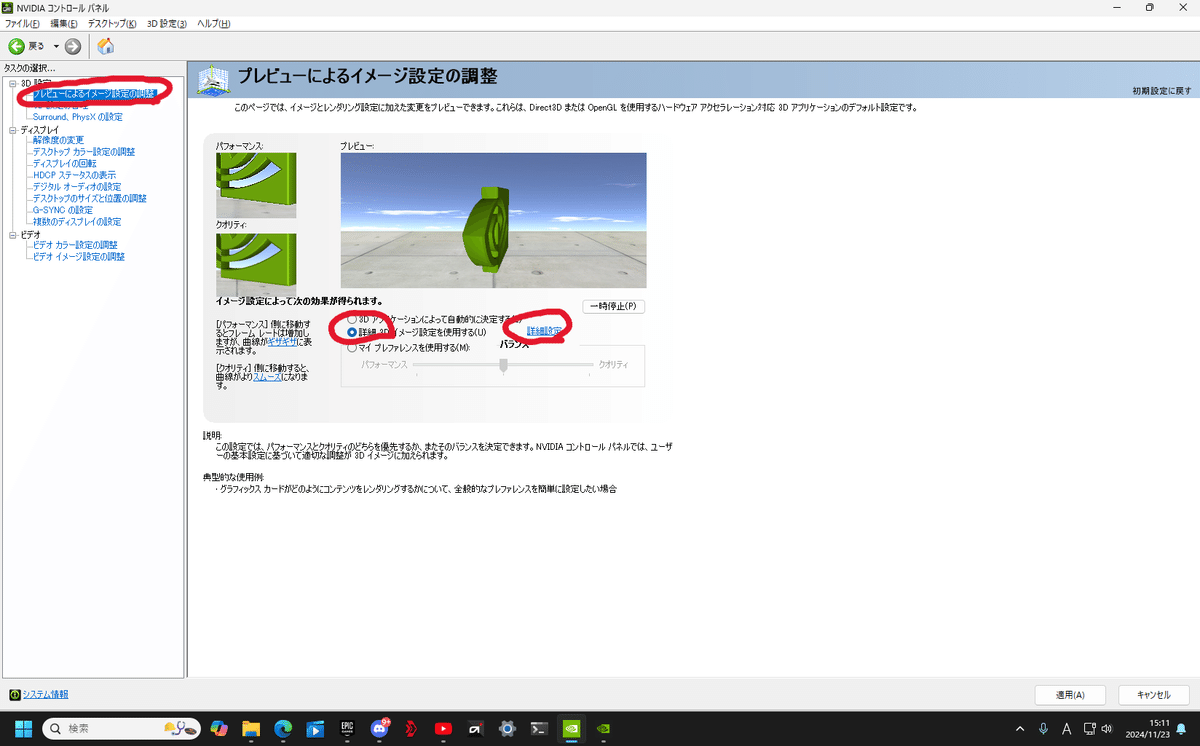Open デジタル オーディオの設定 page
The height and width of the screenshot is (746, 1200).
click(76, 187)
